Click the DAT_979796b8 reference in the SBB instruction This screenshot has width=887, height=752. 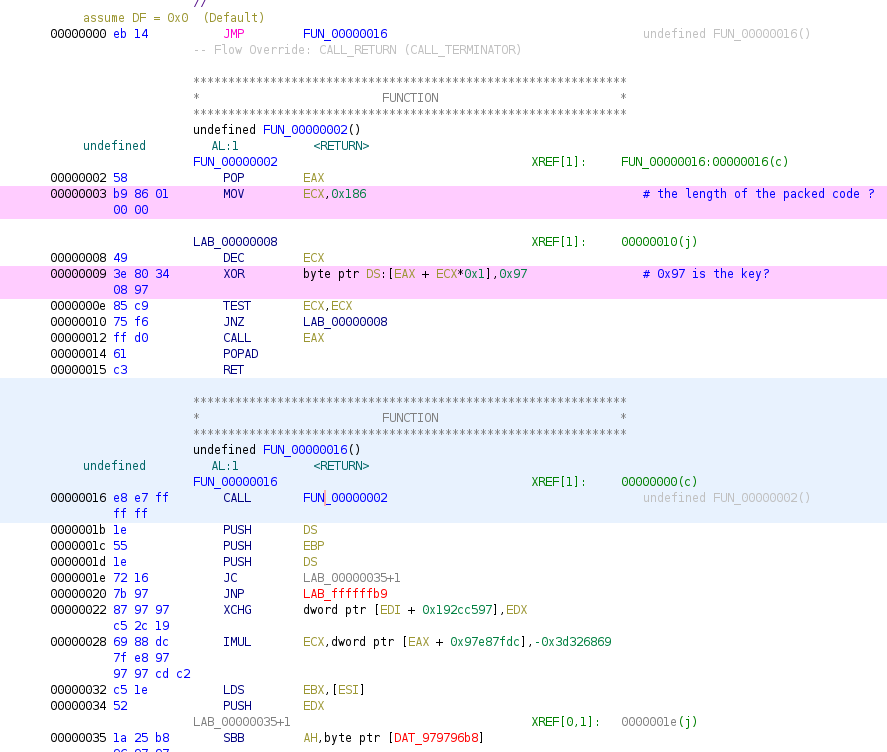(x=439, y=738)
